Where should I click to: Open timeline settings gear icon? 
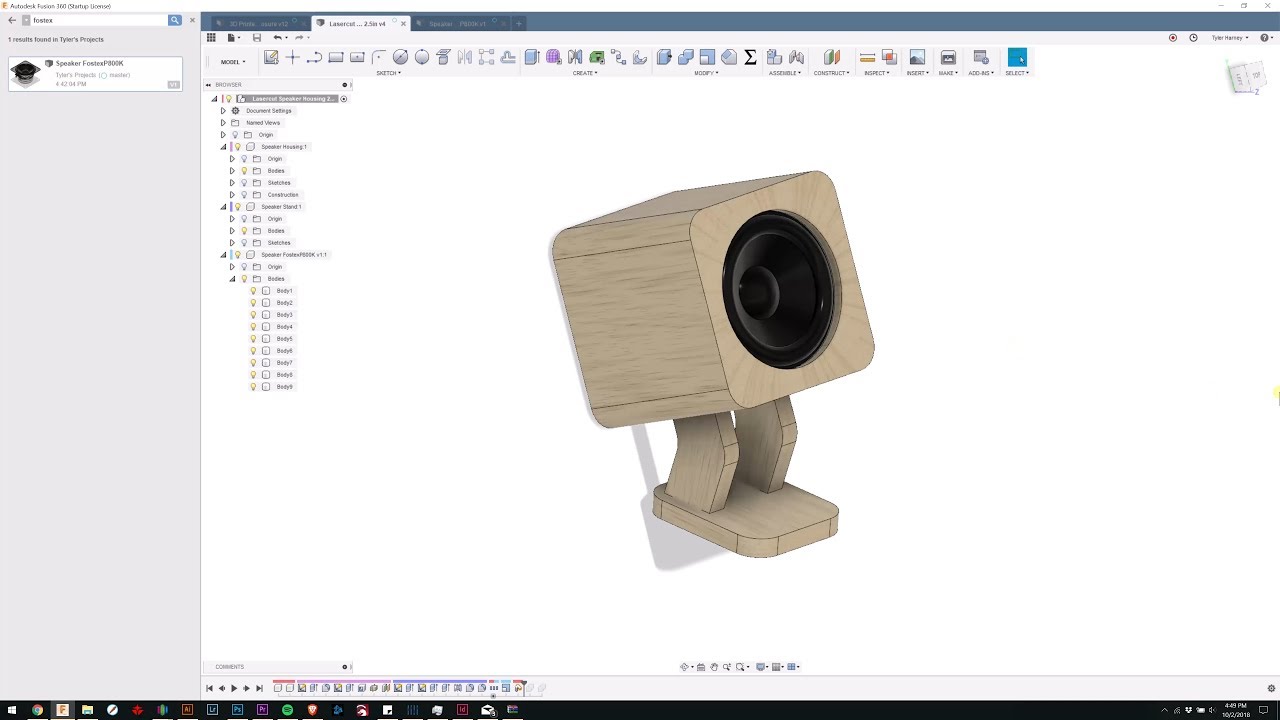[1271, 688]
